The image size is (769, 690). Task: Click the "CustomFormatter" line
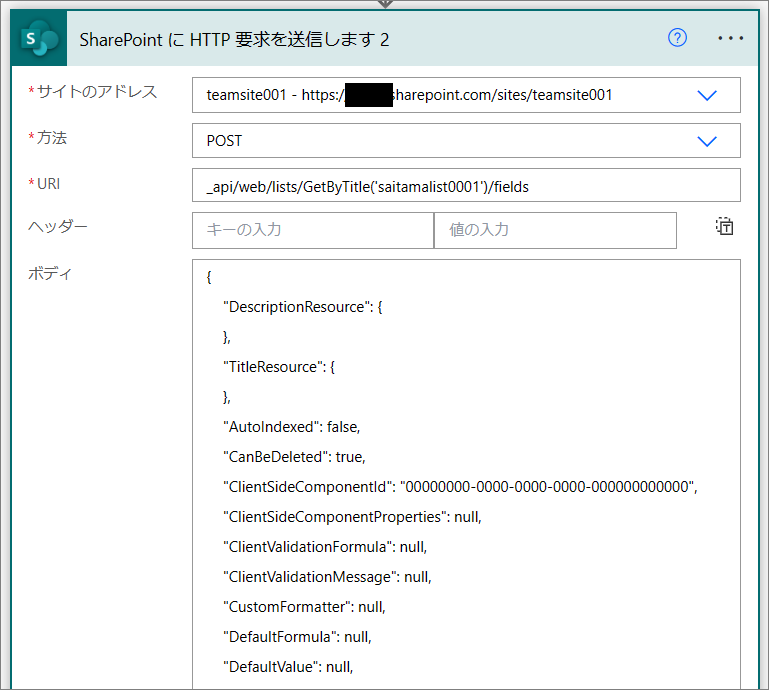(305, 607)
